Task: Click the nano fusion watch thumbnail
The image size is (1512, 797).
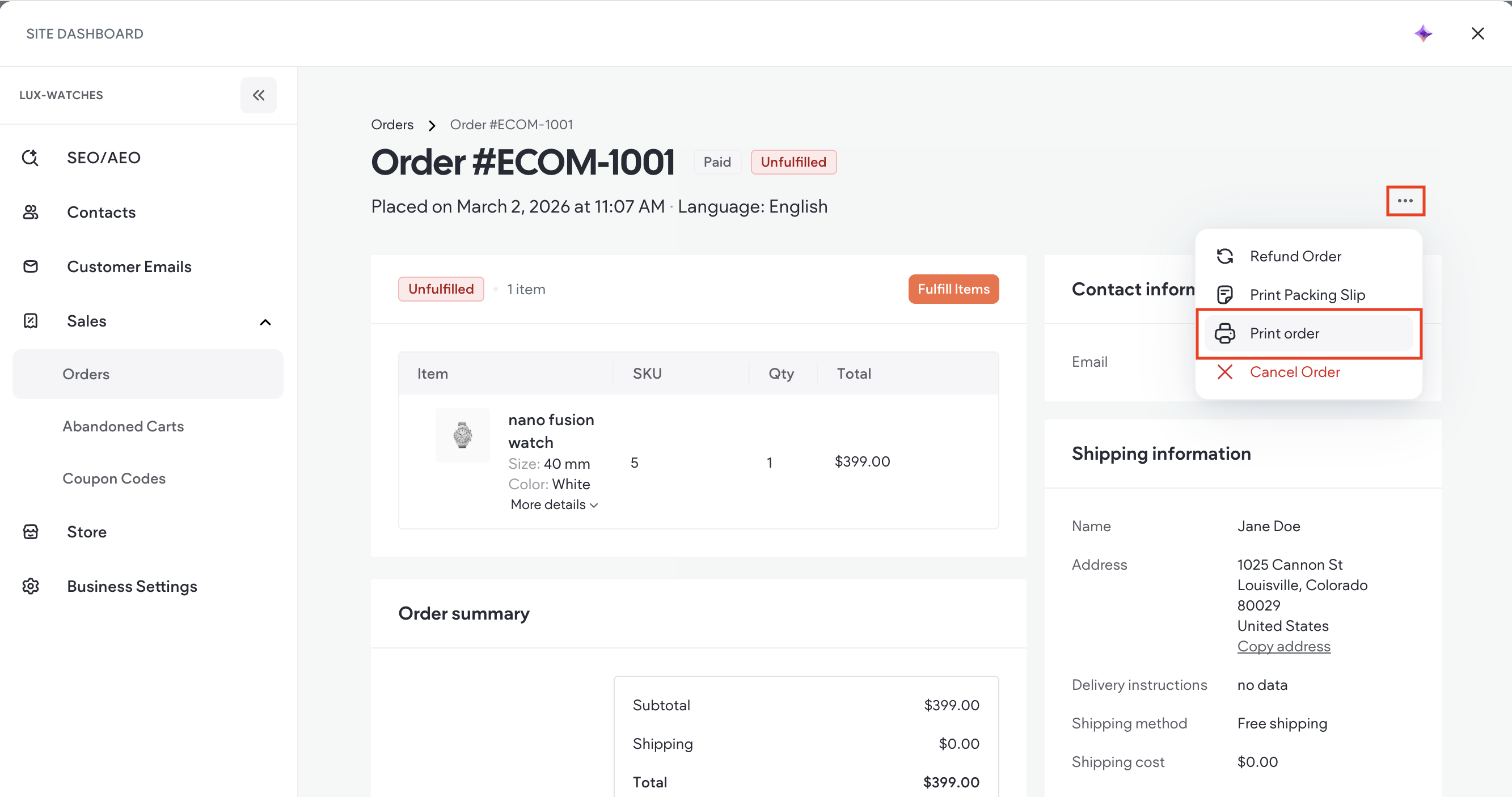Action: (x=463, y=435)
